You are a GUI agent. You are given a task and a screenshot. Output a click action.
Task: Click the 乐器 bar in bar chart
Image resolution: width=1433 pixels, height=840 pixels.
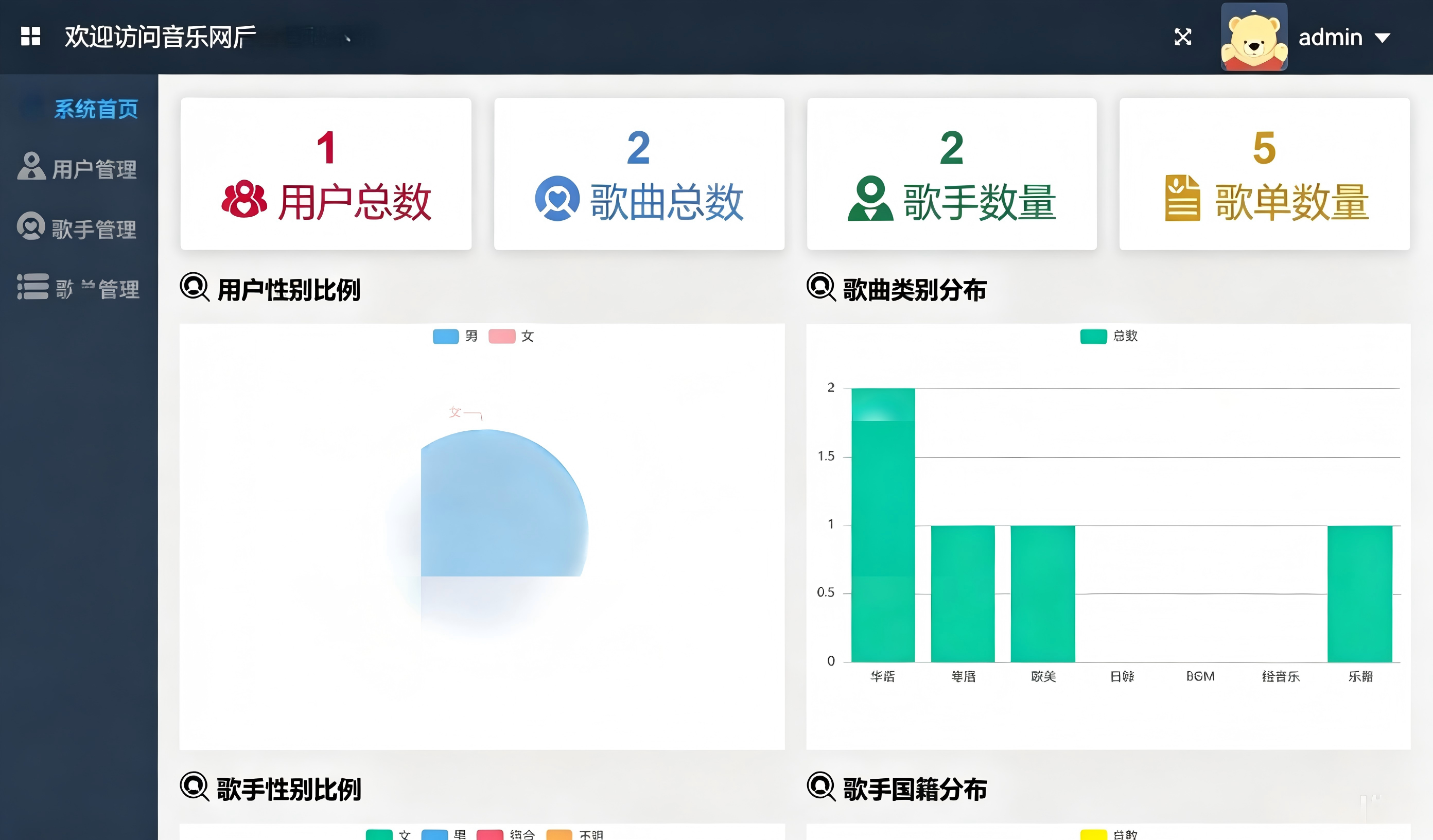point(1359,594)
